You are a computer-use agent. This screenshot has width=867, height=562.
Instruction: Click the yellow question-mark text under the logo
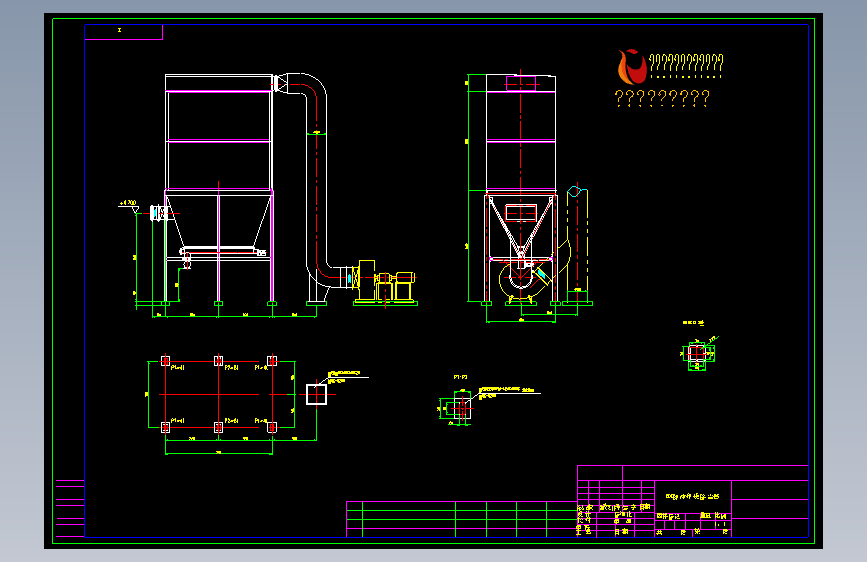click(x=662, y=98)
